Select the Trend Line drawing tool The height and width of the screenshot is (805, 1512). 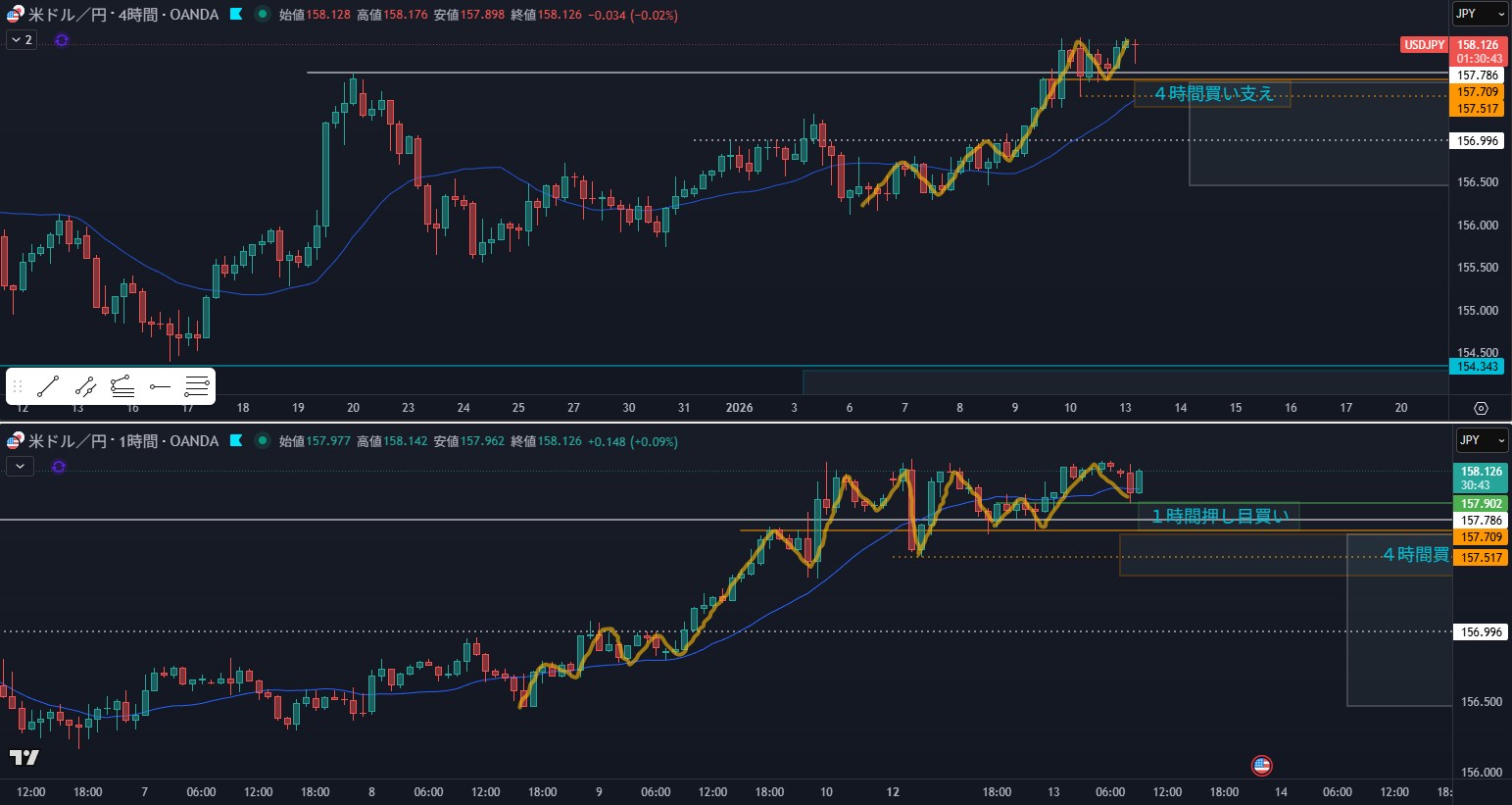click(x=48, y=386)
